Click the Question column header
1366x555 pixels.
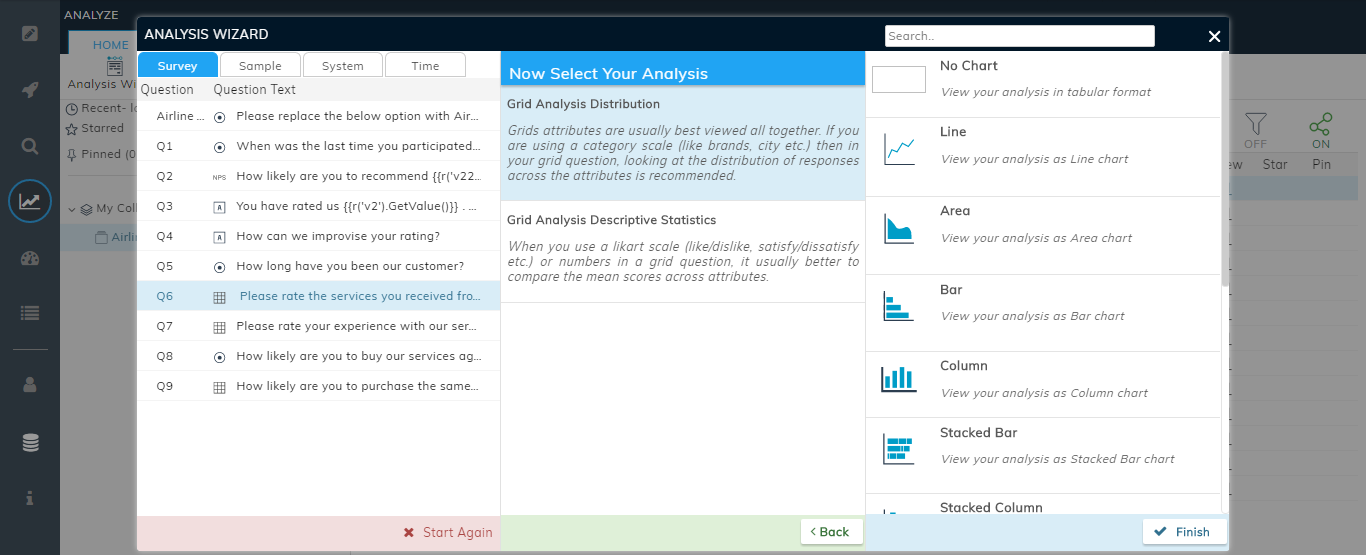167,89
